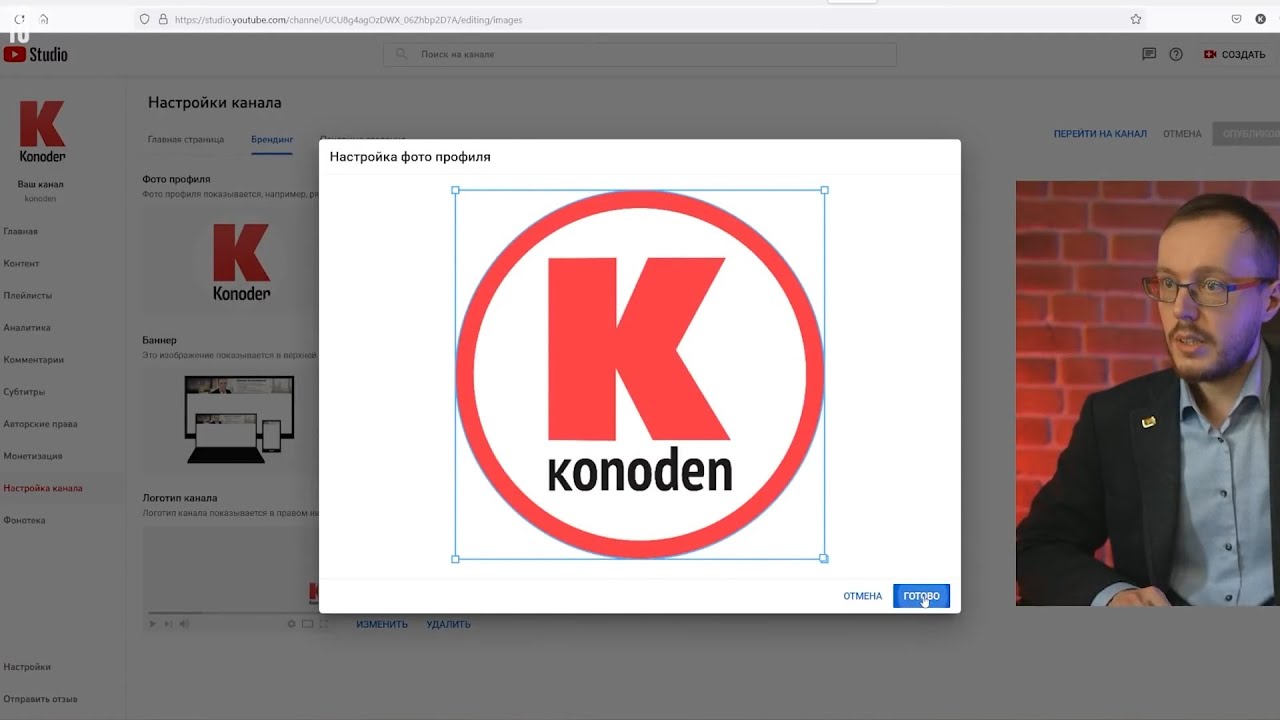1280x720 pixels.
Task: Click the browser URL address field
Action: point(640,19)
